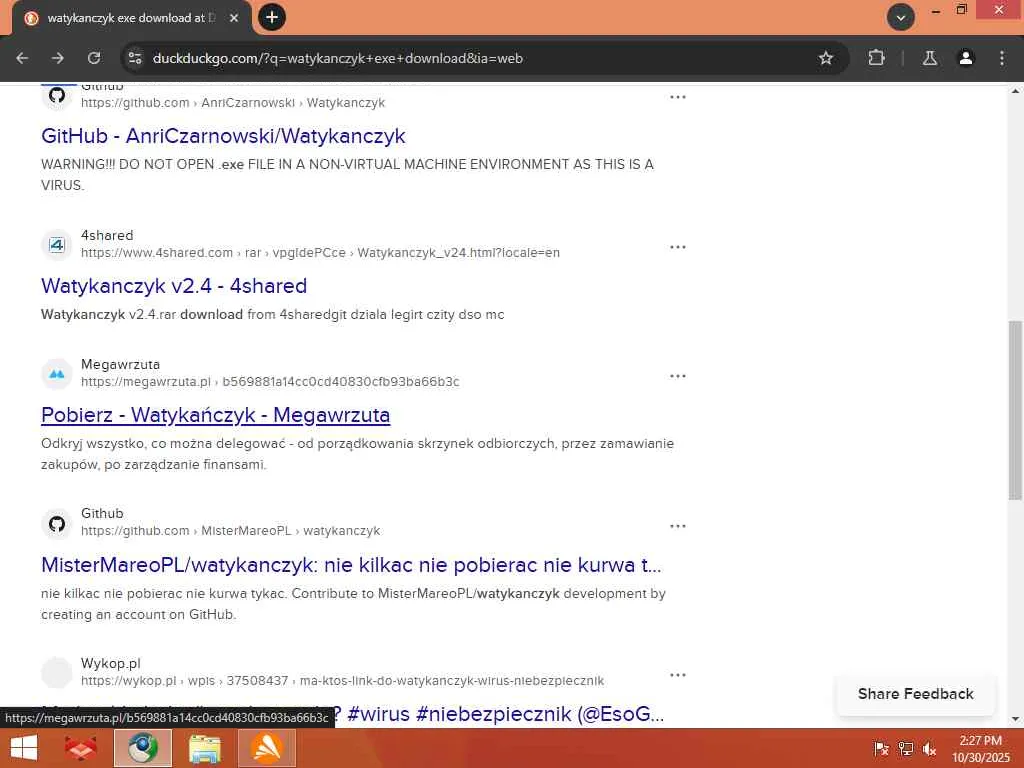
Task: Click the Megawrzuta site name label
Action: coord(120,364)
